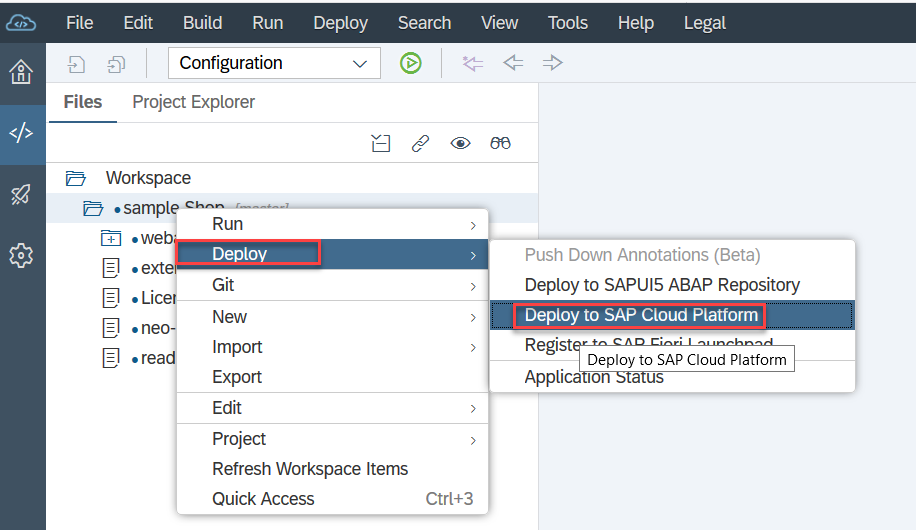The height and width of the screenshot is (530, 916).
Task: Open the Home perspective icon
Action: tap(21, 72)
